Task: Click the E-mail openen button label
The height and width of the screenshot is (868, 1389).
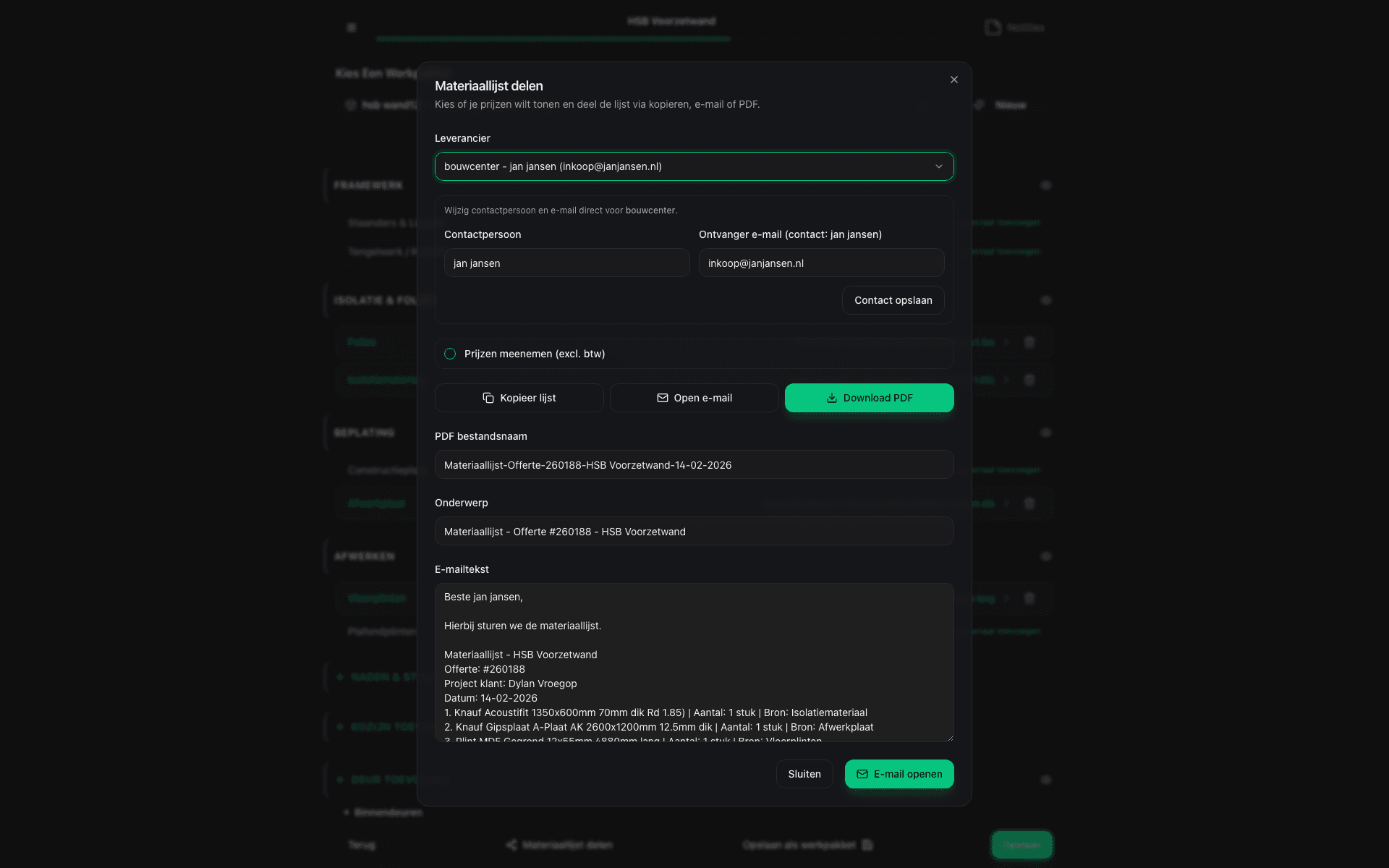Action: pos(908,774)
